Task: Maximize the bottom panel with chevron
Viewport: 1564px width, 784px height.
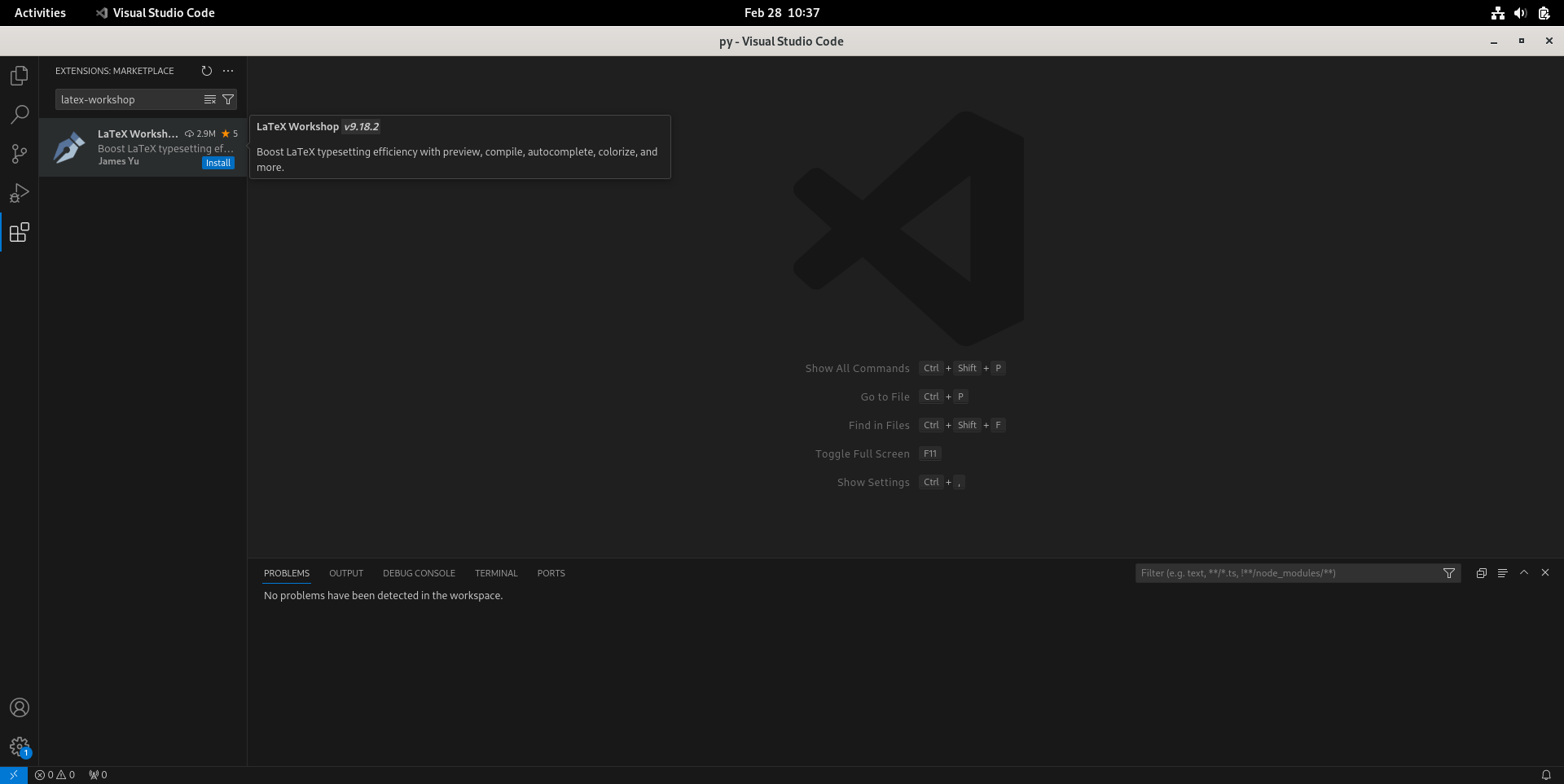Action: (1524, 572)
